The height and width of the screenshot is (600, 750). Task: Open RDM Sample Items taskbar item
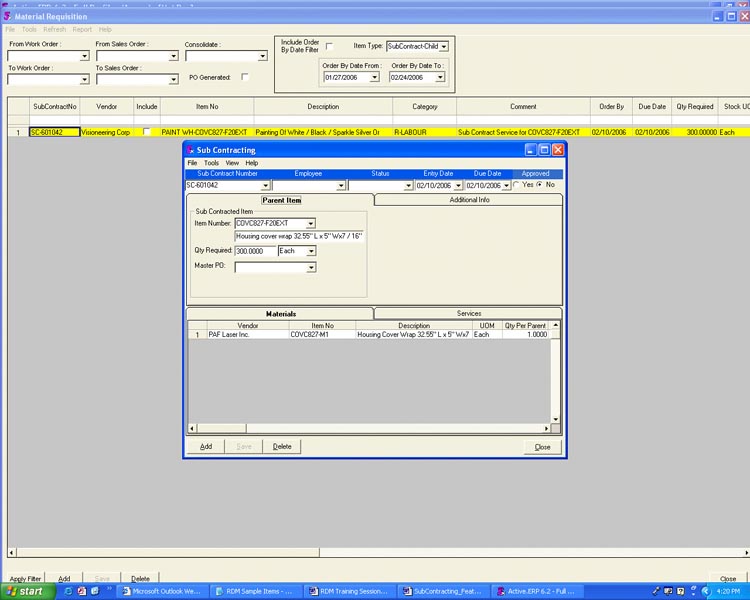coord(254,591)
